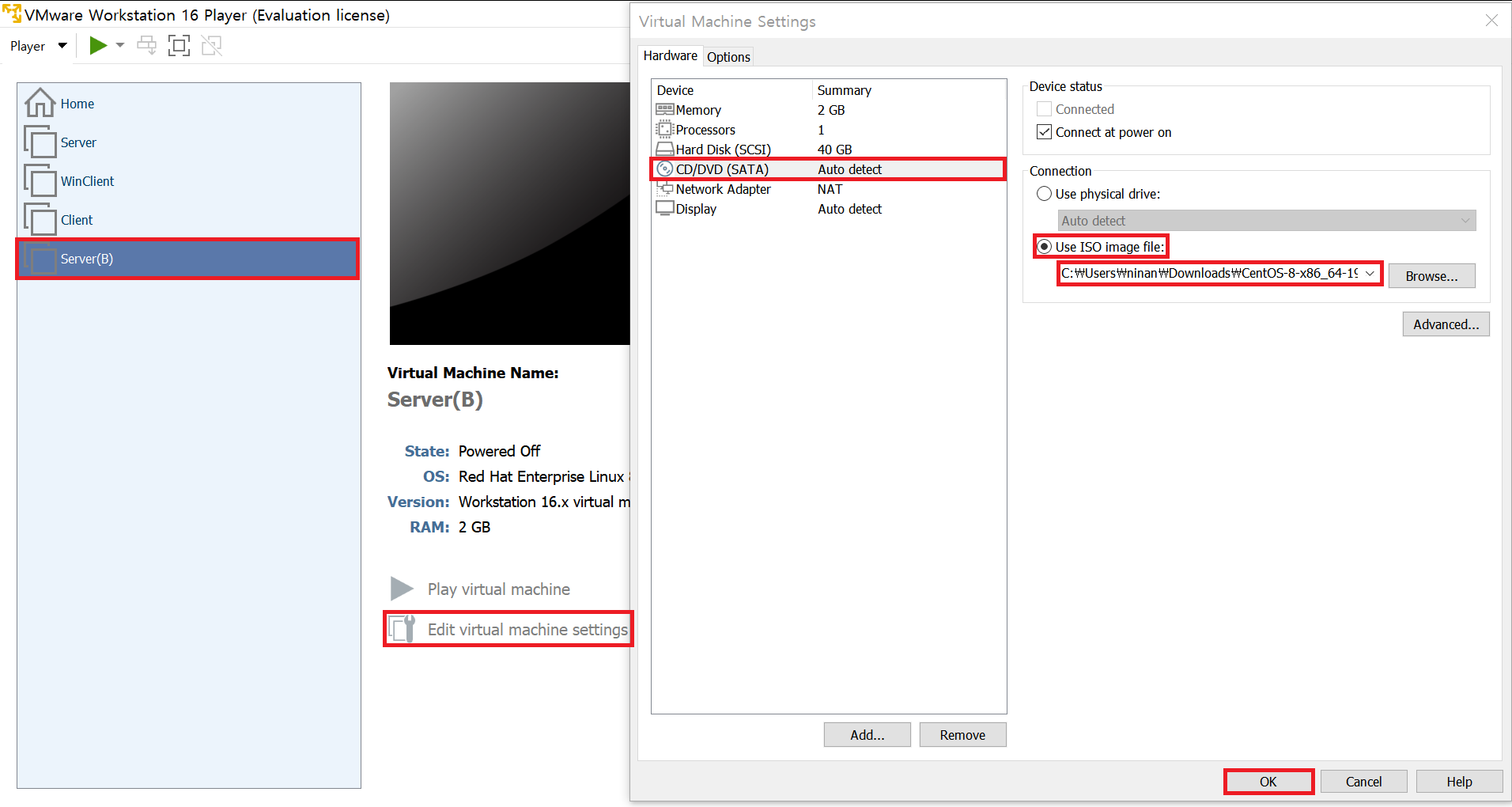Click the Home label in library list
Viewport: 1512px width, 807px height.
77,104
